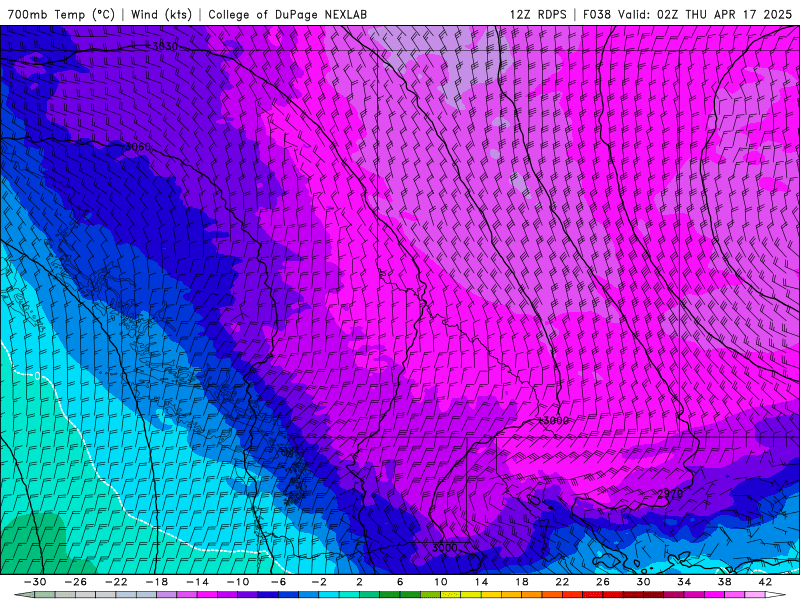The image size is (800, 600).
Task: Click the '22' colorbar scale value
Action: click(x=562, y=582)
